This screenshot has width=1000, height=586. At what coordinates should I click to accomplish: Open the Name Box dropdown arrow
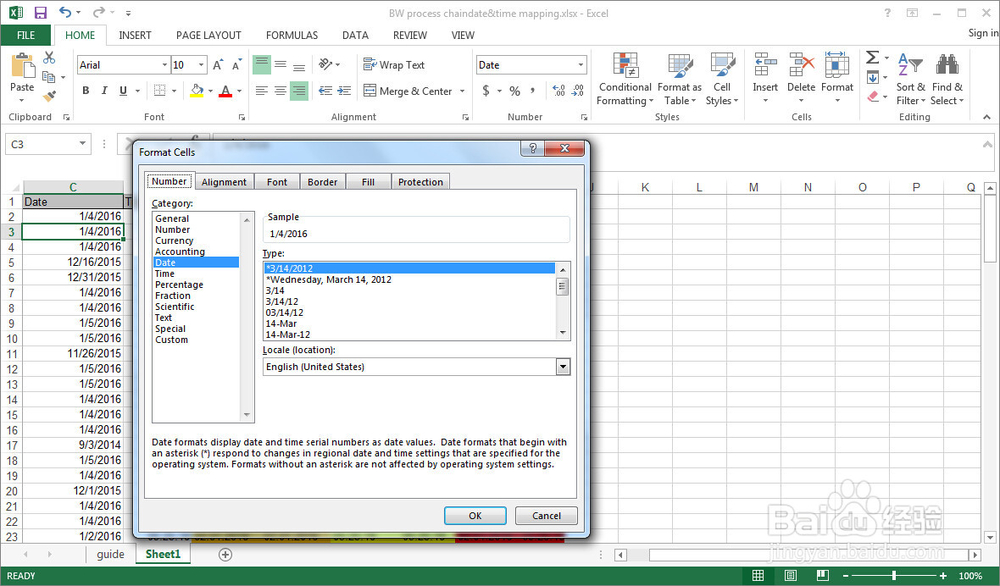pyautogui.click(x=82, y=143)
